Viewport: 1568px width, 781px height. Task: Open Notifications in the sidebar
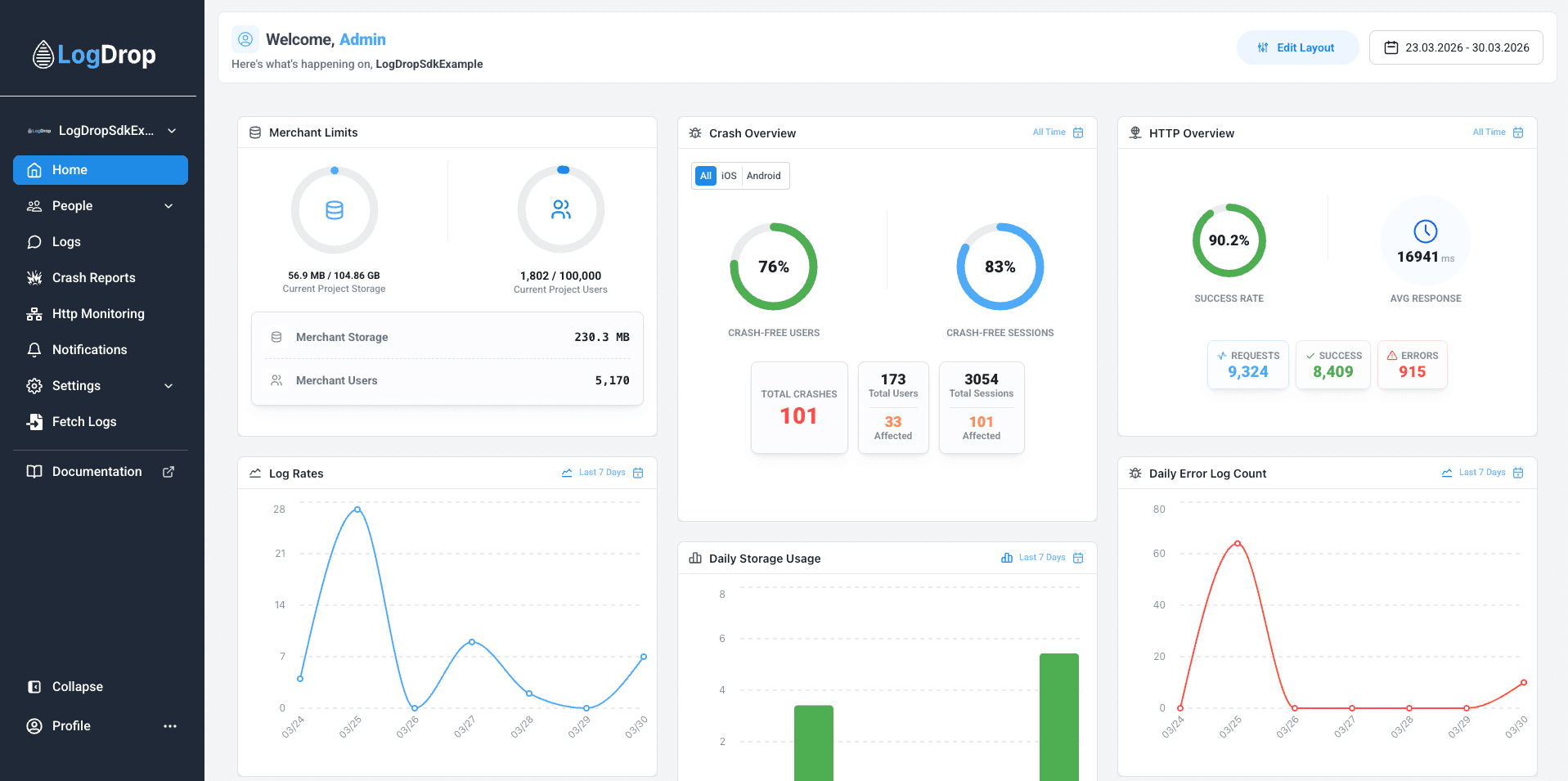[x=101, y=350]
